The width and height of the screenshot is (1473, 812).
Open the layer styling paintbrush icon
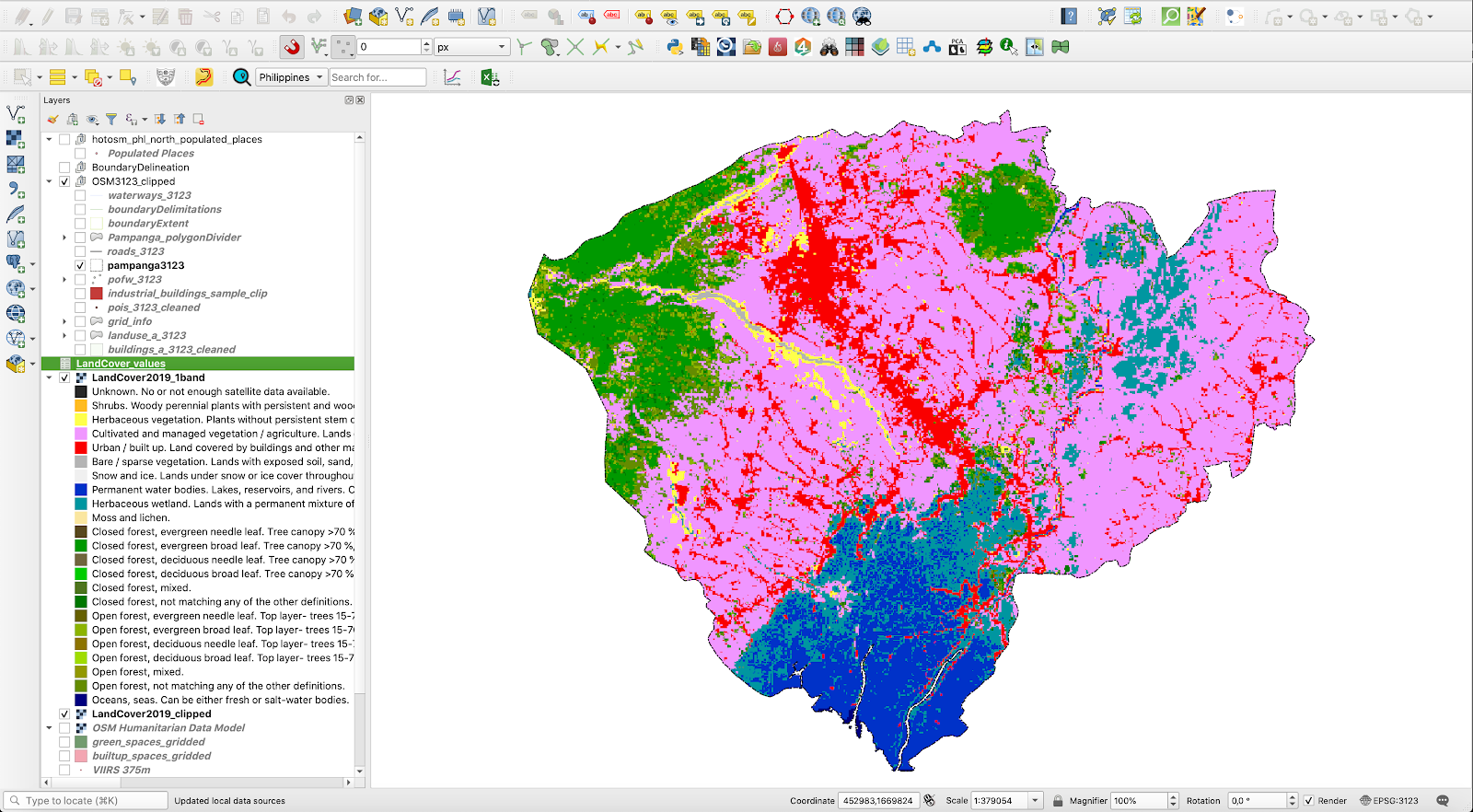click(x=53, y=120)
